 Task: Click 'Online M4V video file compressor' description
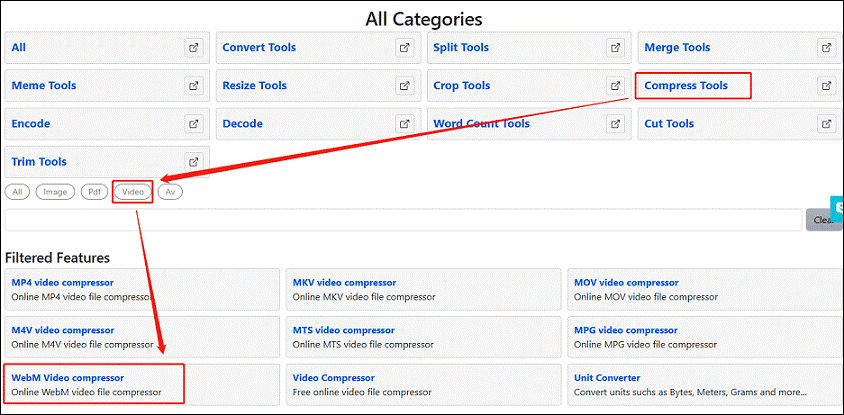pos(82,344)
